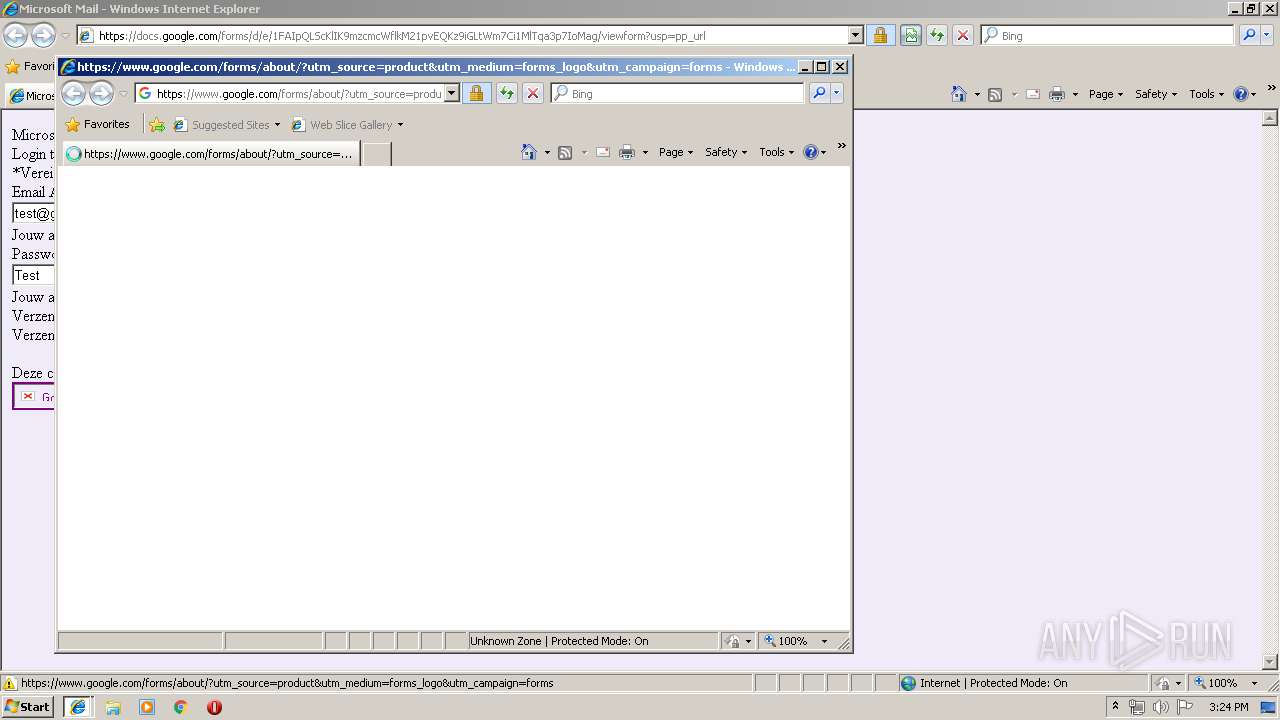Open the Feeds icon in the front window toolbar

pos(565,152)
